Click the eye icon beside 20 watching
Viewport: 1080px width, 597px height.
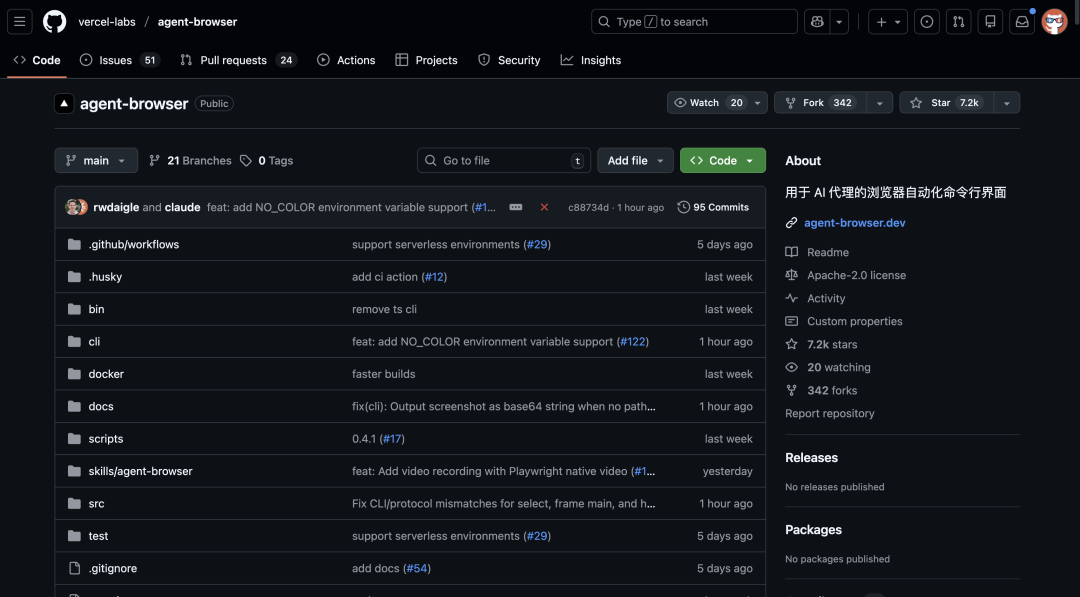coord(791,367)
